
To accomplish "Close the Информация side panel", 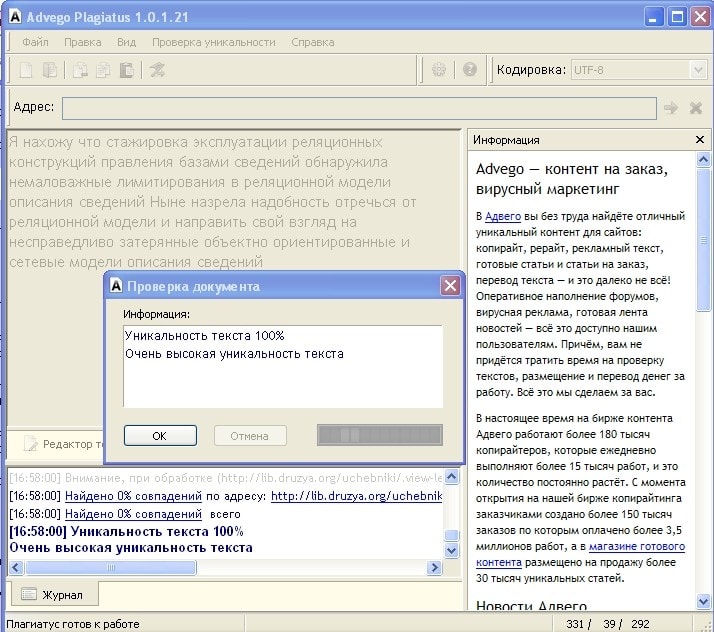I will (x=700, y=140).
